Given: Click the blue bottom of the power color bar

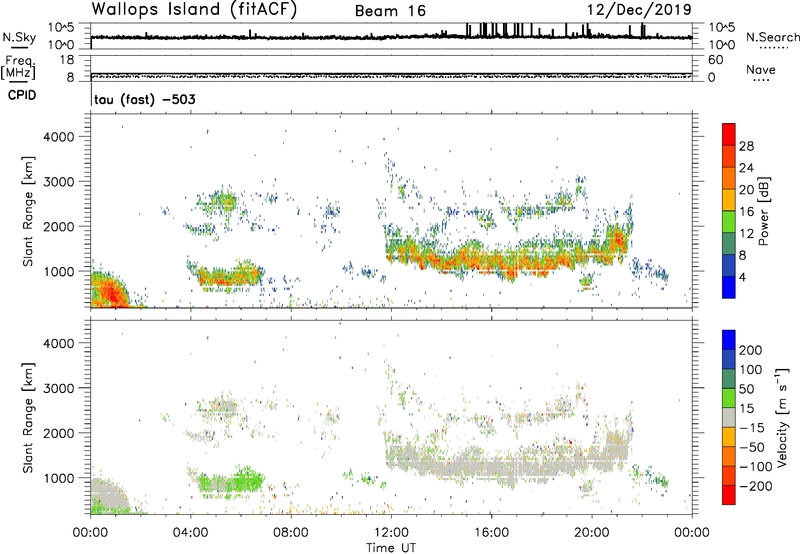Looking at the screenshot, I should point(729,288).
